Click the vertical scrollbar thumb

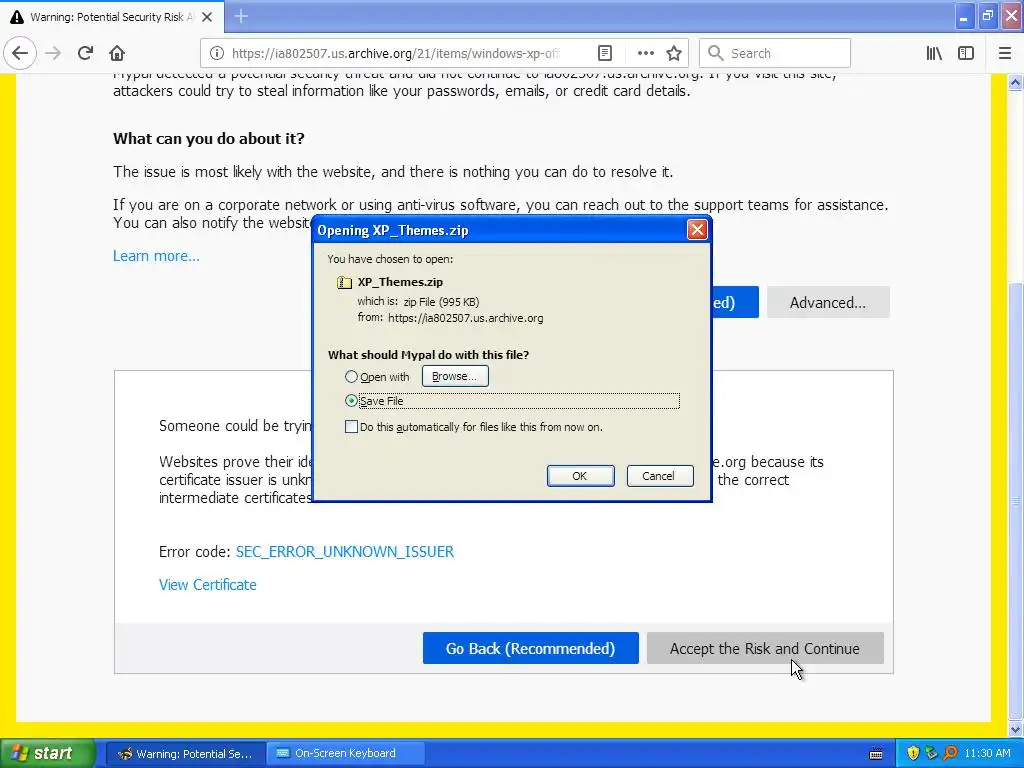[x=1016, y=501]
